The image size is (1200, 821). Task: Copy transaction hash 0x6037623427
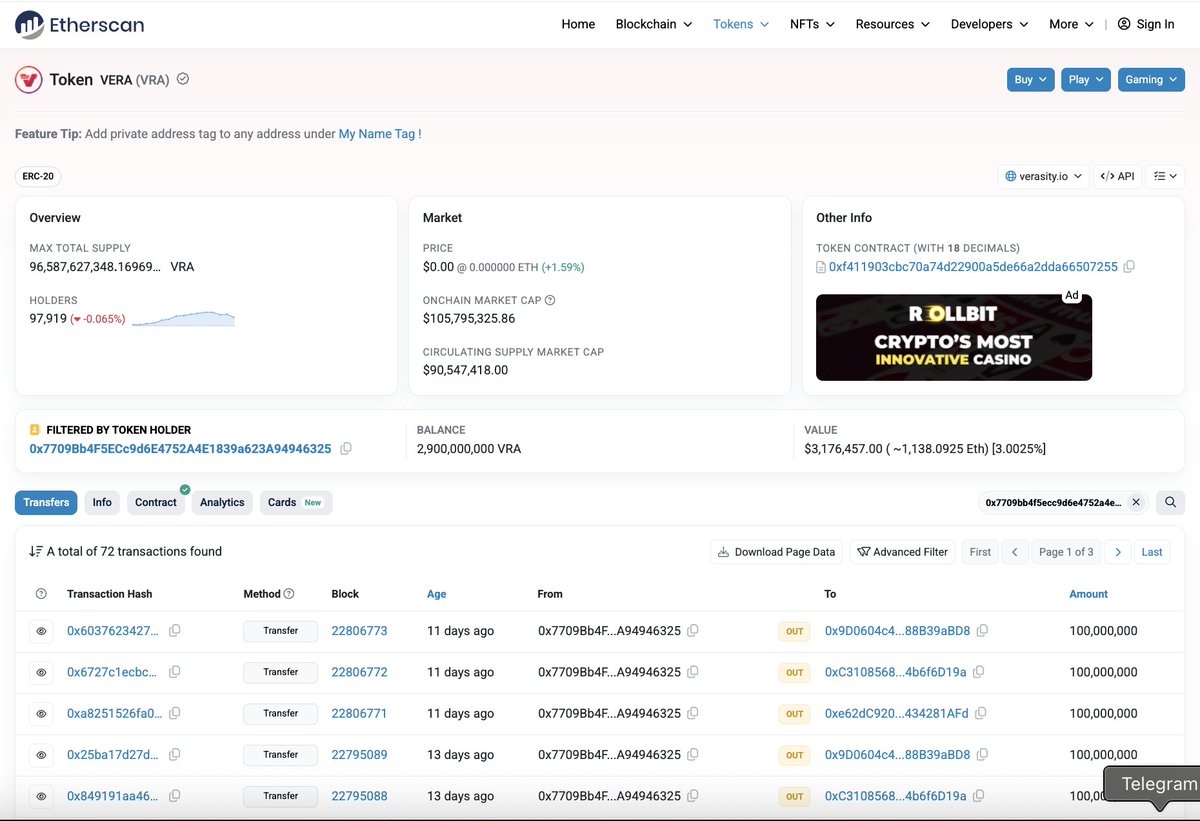(x=175, y=631)
